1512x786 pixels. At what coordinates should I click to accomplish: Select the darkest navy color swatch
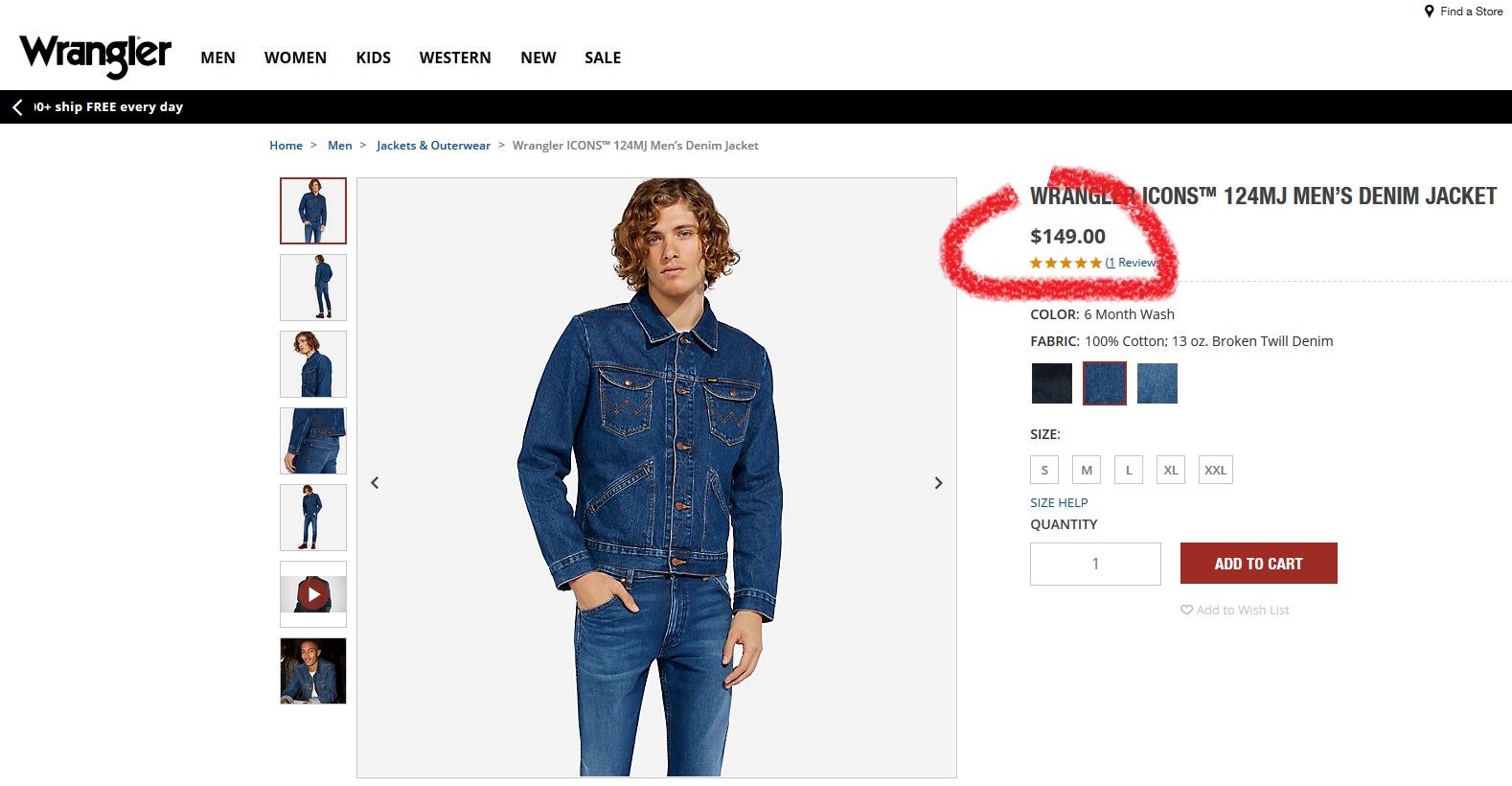click(x=1051, y=383)
